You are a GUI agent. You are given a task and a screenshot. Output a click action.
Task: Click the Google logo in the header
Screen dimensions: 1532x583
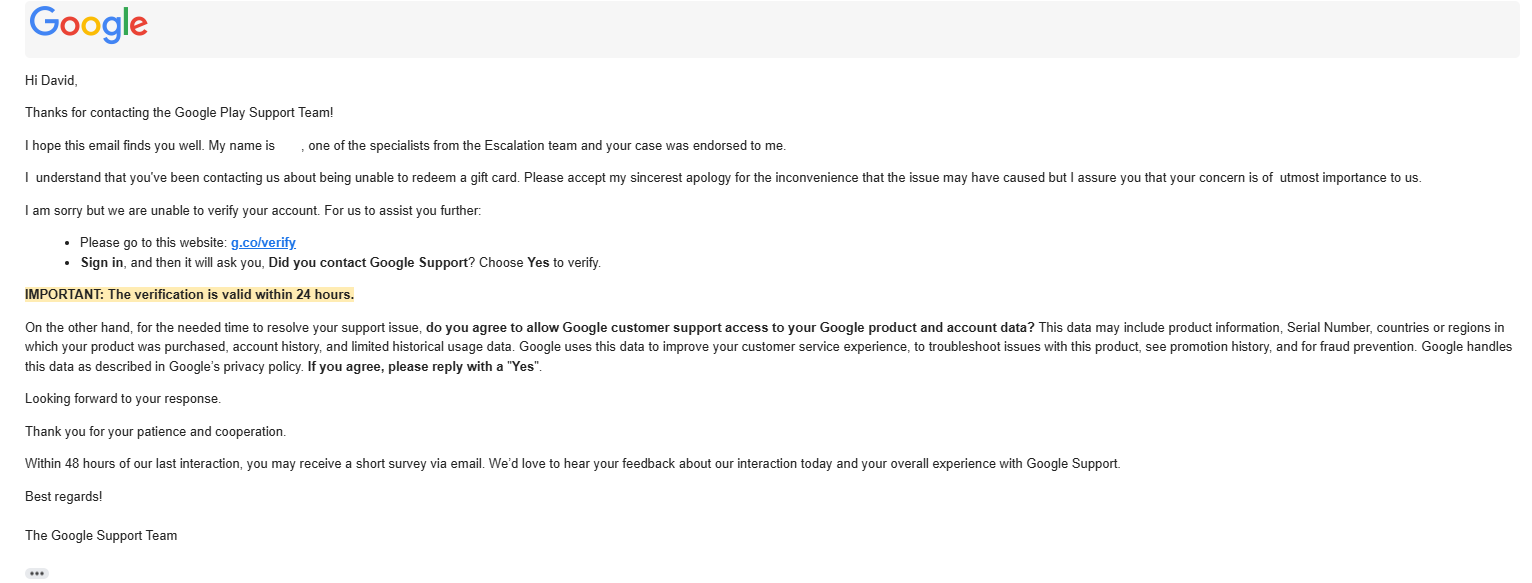coord(89,25)
